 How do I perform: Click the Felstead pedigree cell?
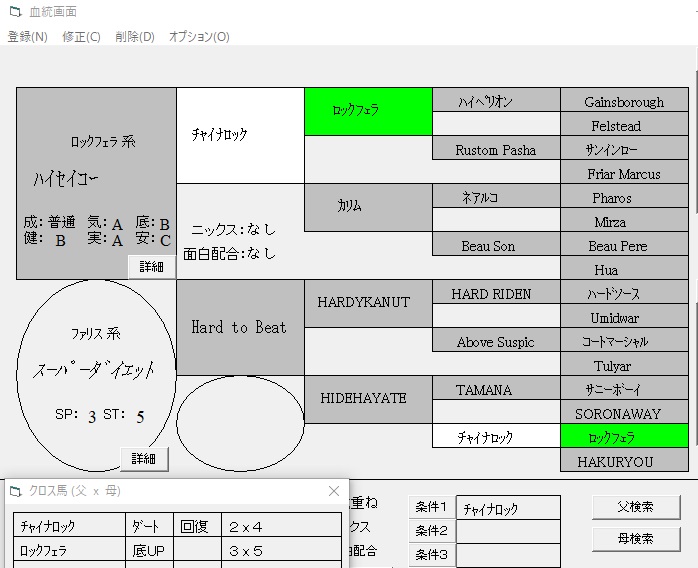point(624,124)
